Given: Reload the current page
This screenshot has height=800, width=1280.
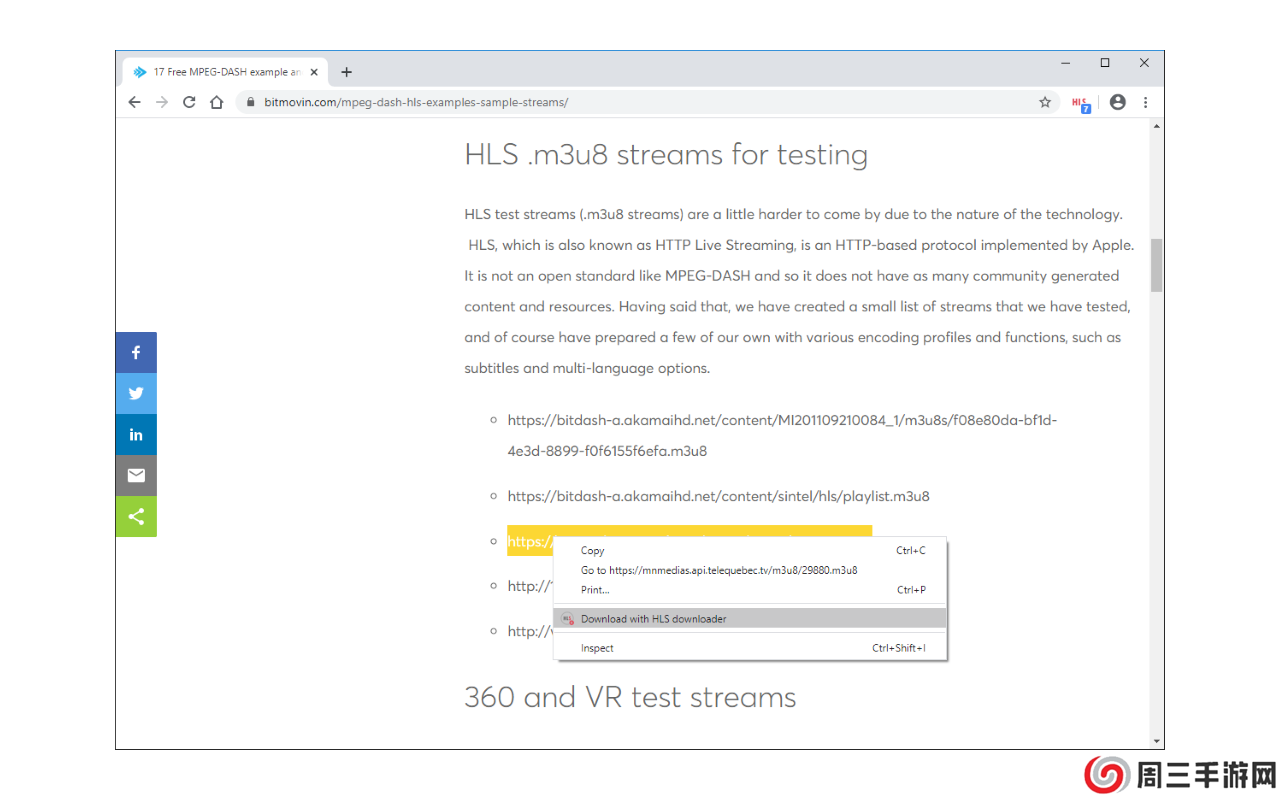Looking at the screenshot, I should pos(189,101).
